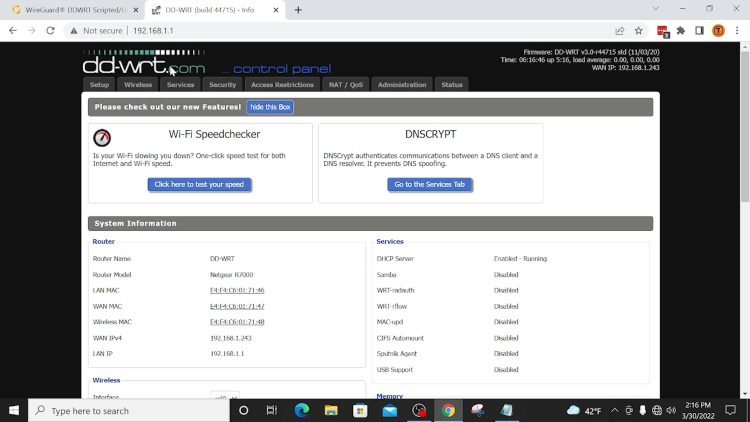Switch to the WireGuard DDWRT tab
The image size is (750, 422).
click(76, 10)
